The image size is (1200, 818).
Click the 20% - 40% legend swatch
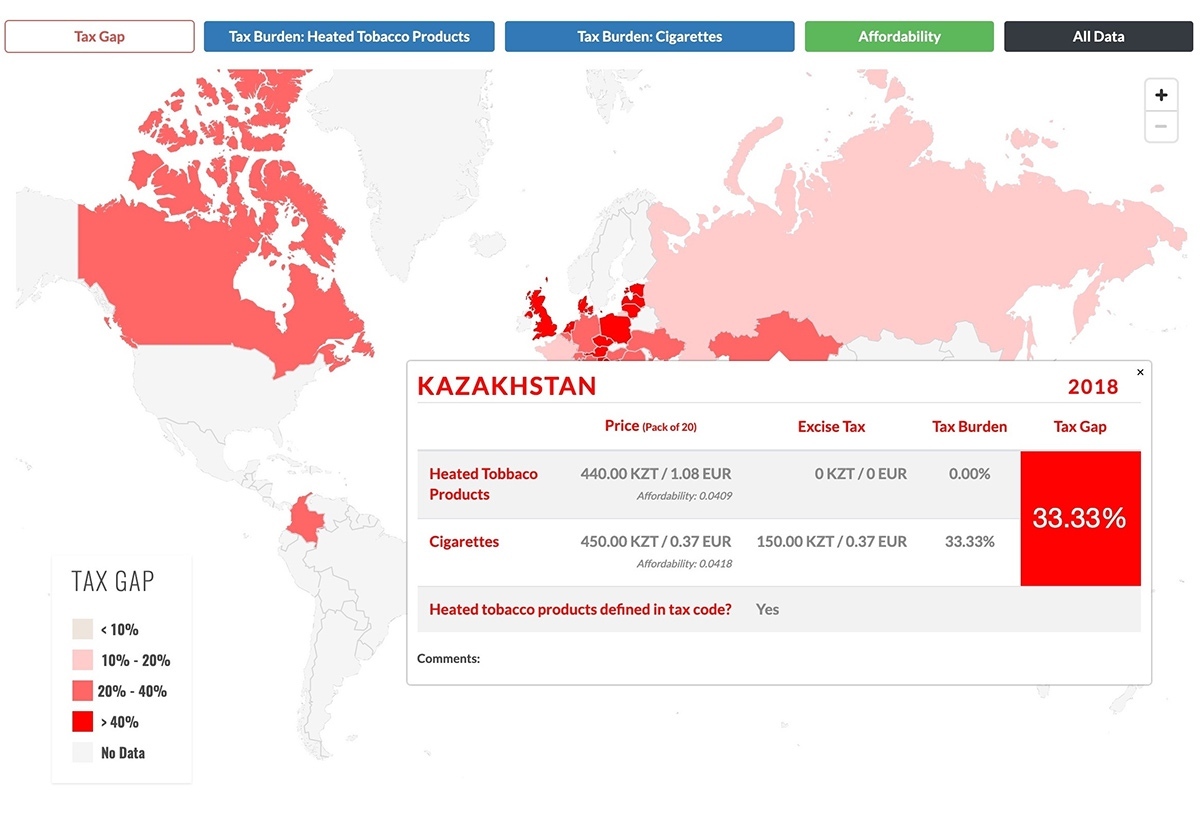coord(82,691)
